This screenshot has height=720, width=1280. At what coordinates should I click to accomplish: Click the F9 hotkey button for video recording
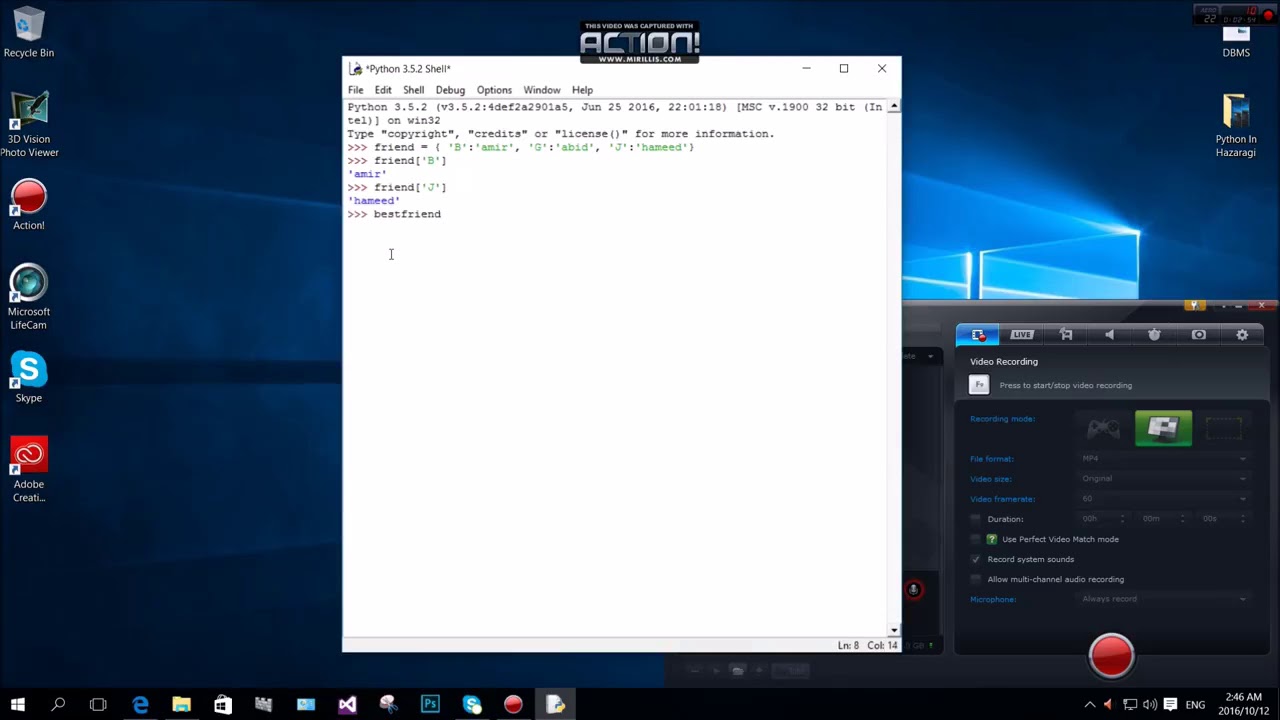(979, 385)
